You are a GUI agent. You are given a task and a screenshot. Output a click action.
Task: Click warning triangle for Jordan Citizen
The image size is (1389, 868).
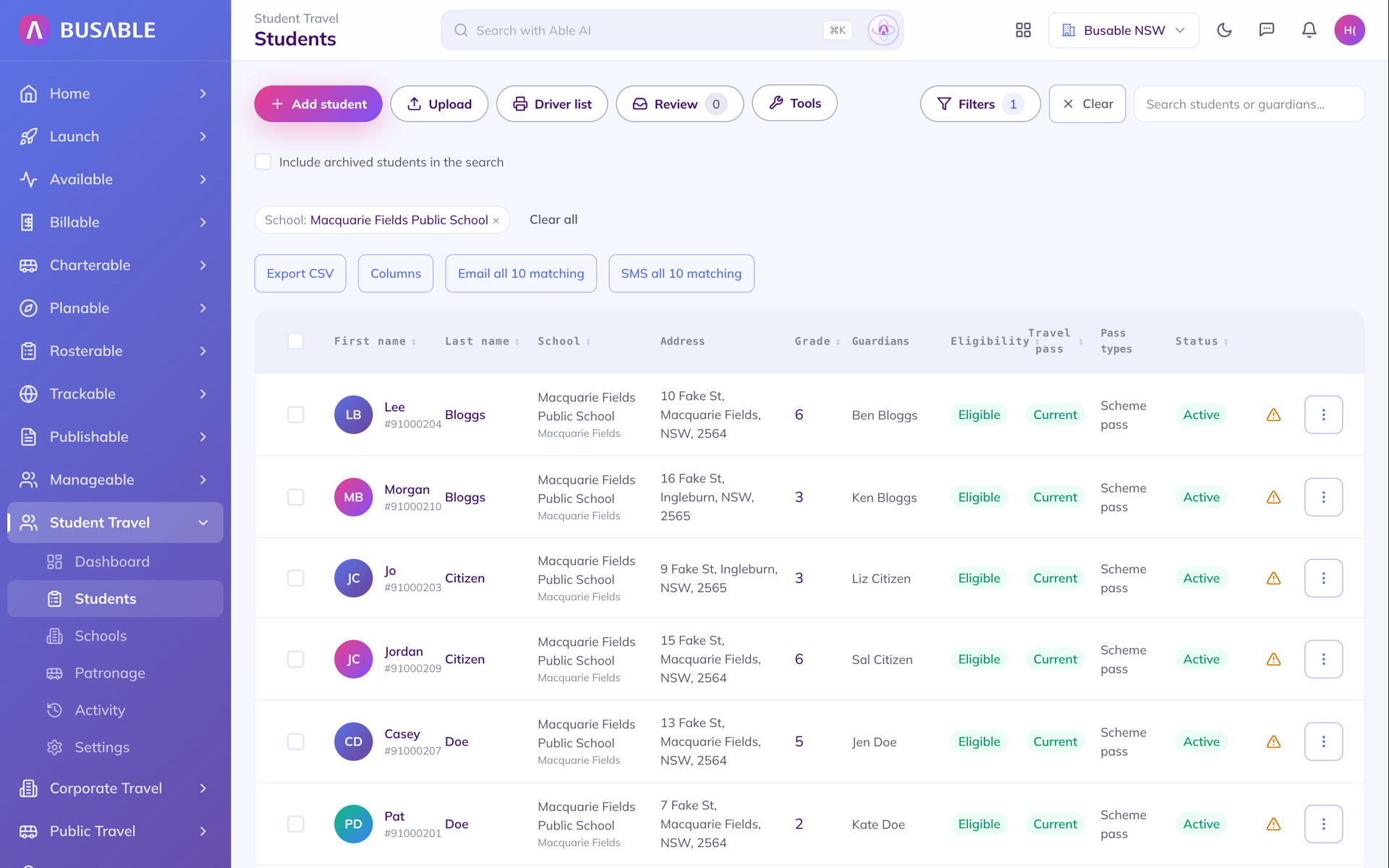point(1273,659)
